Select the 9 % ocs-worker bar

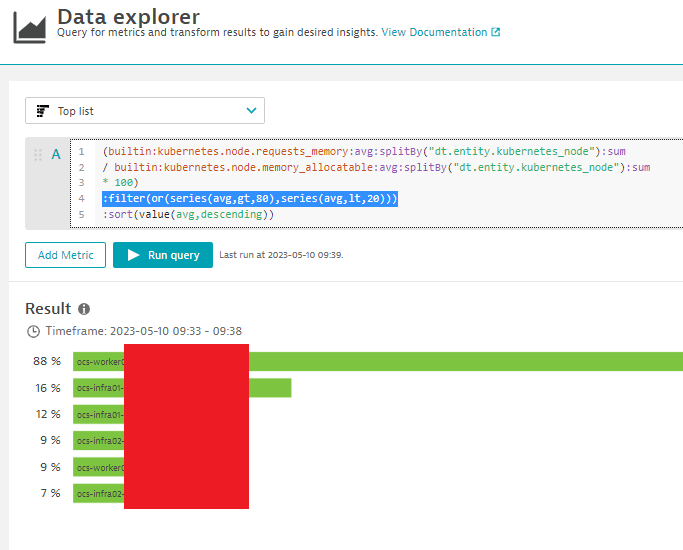click(x=98, y=467)
